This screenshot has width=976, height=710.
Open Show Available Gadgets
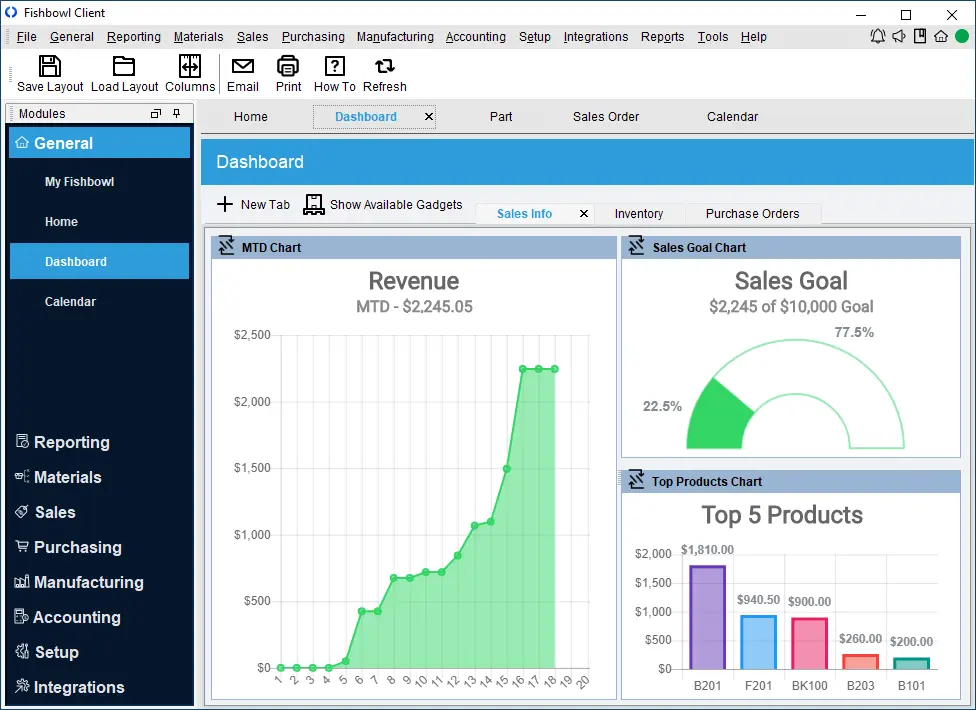pyautogui.click(x=383, y=204)
